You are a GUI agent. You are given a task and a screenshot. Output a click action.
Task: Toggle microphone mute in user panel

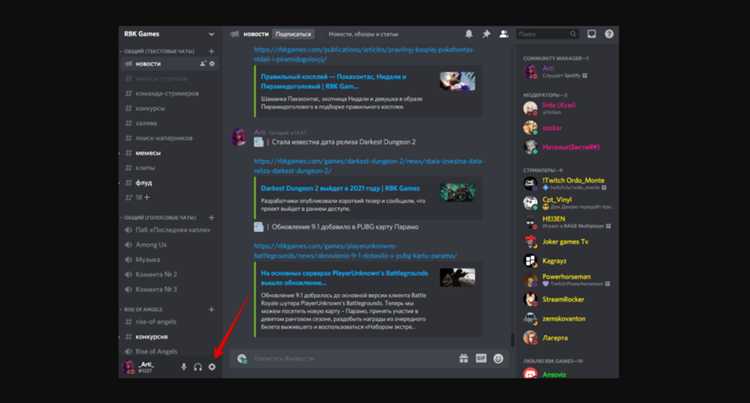pos(184,367)
